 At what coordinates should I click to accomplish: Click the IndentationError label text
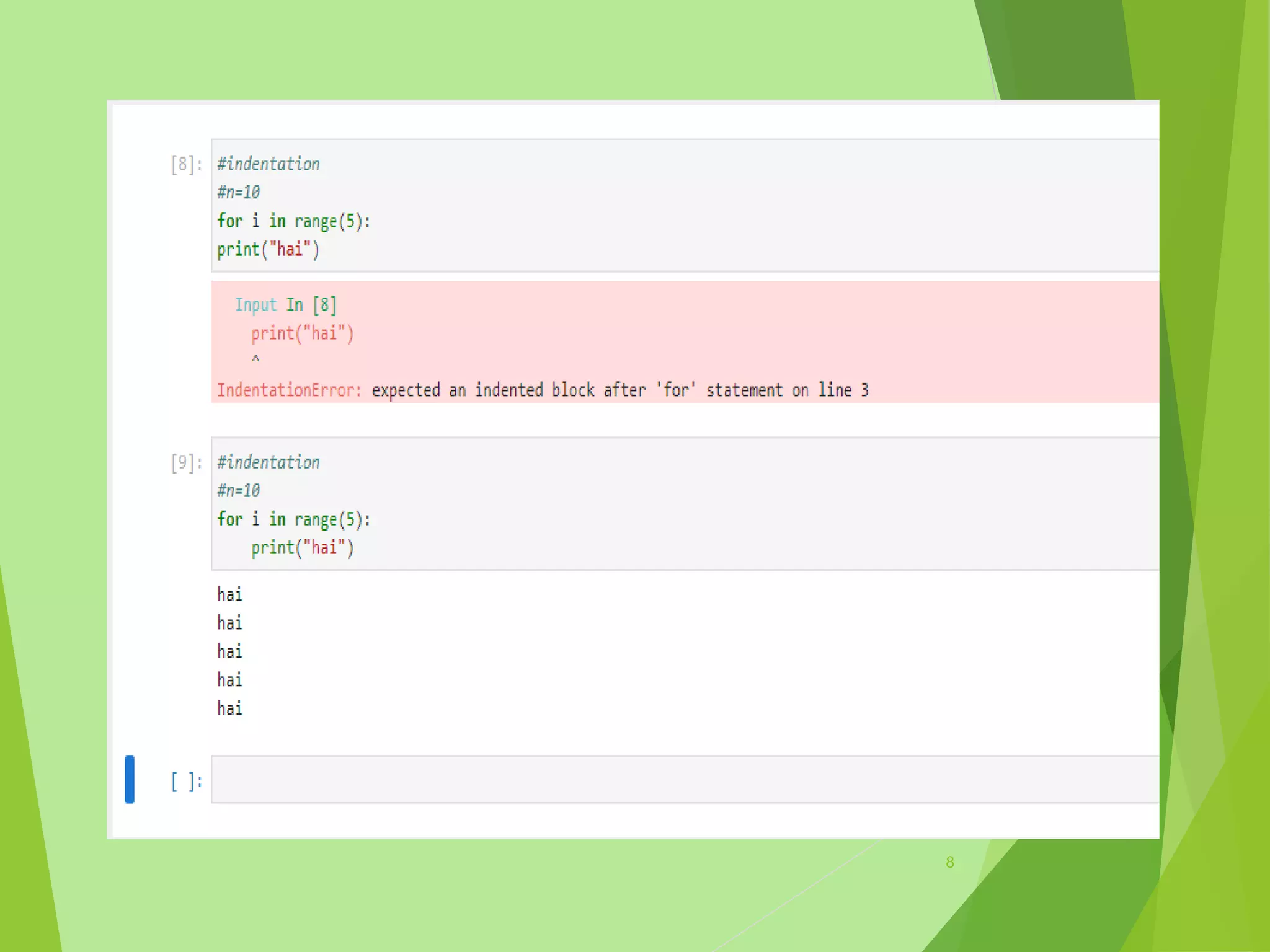tap(289, 390)
